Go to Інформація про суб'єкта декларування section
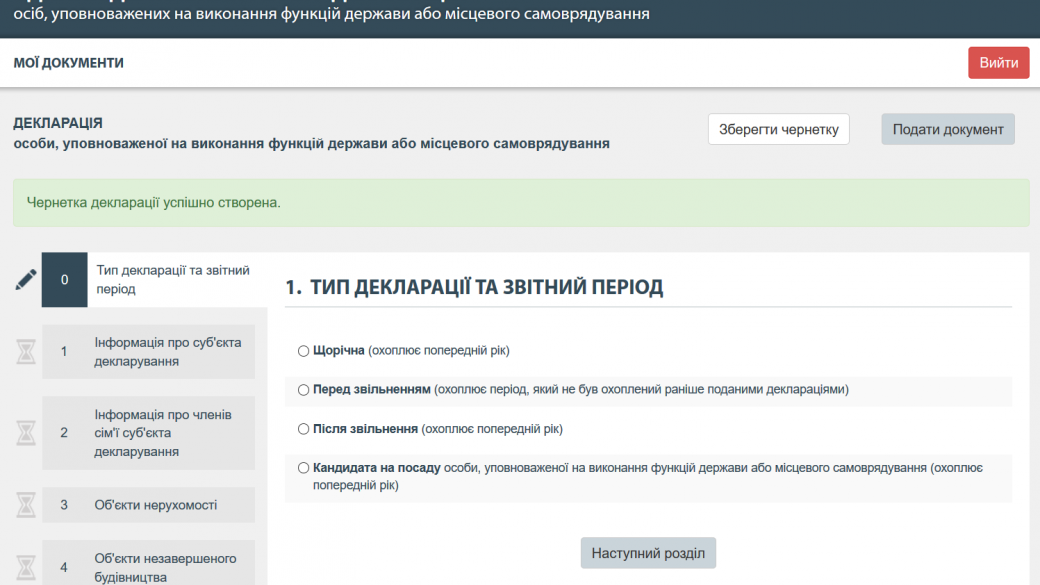This screenshot has height=585, width=1040. coord(167,352)
